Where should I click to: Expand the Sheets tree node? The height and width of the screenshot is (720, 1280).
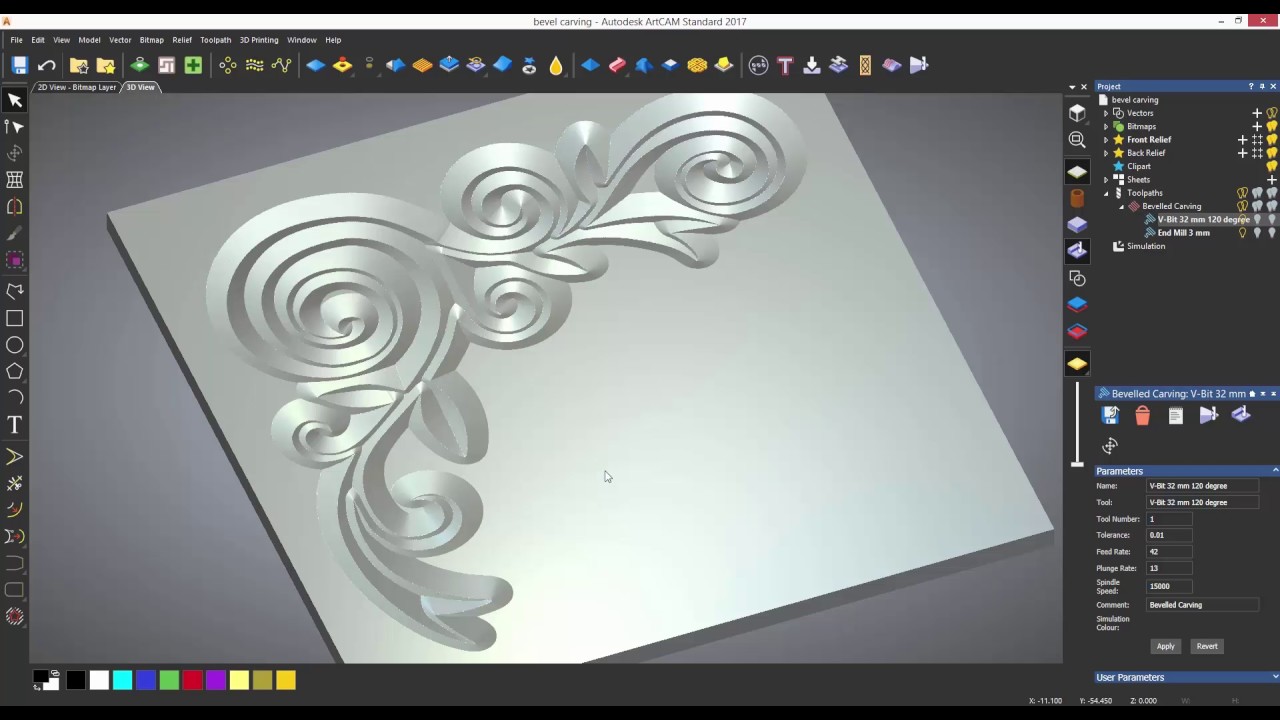click(1106, 180)
